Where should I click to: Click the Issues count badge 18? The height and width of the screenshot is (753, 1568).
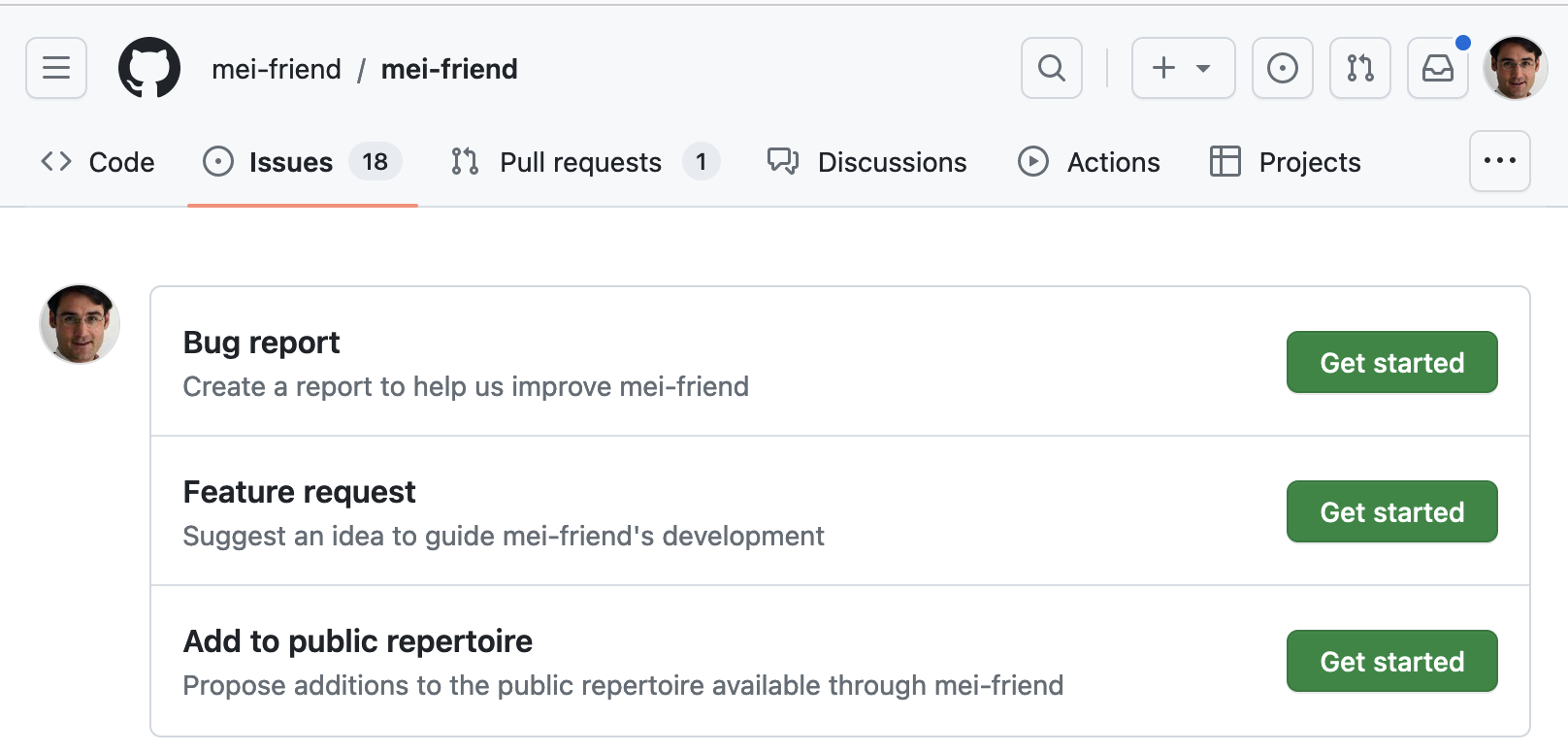376,161
